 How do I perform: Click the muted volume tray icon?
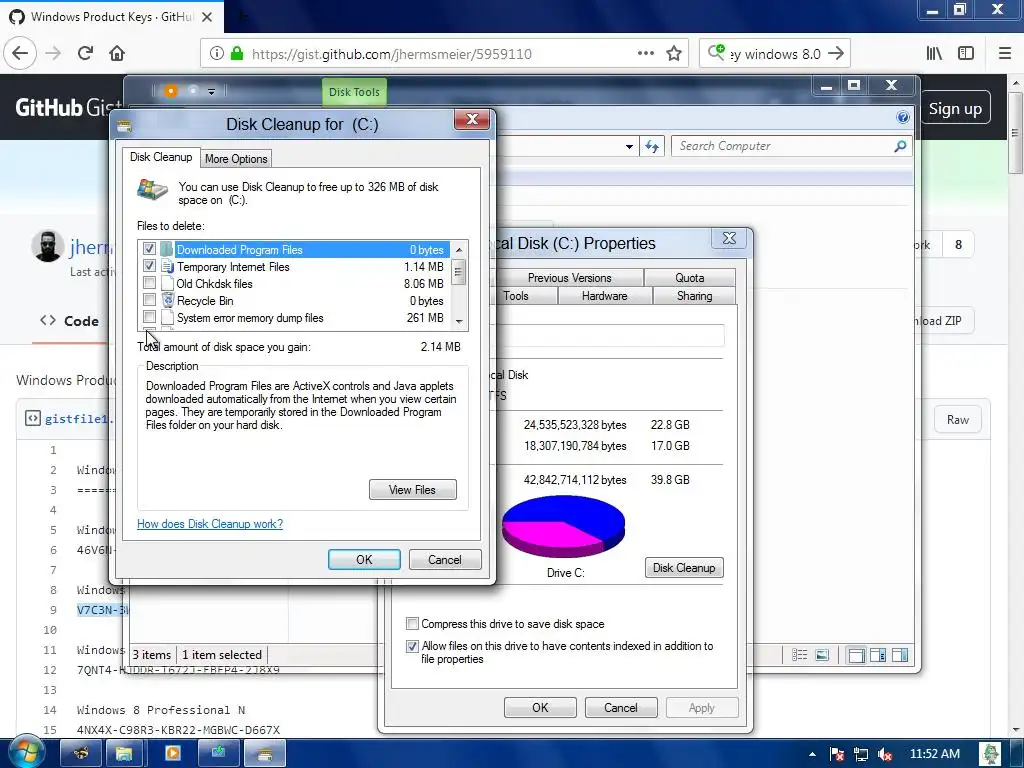(x=885, y=754)
